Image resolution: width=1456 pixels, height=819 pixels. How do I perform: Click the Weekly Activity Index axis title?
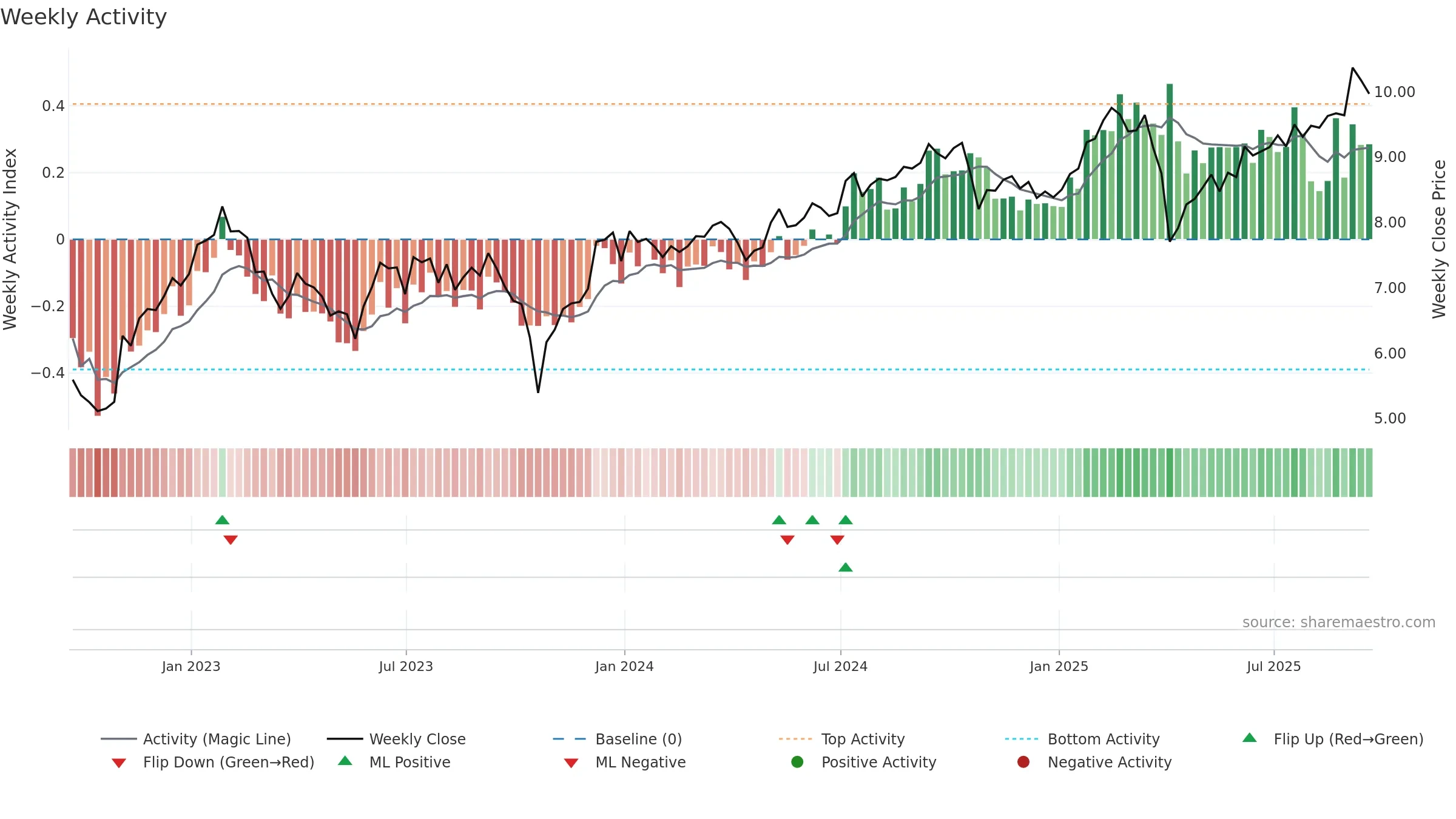(10, 239)
